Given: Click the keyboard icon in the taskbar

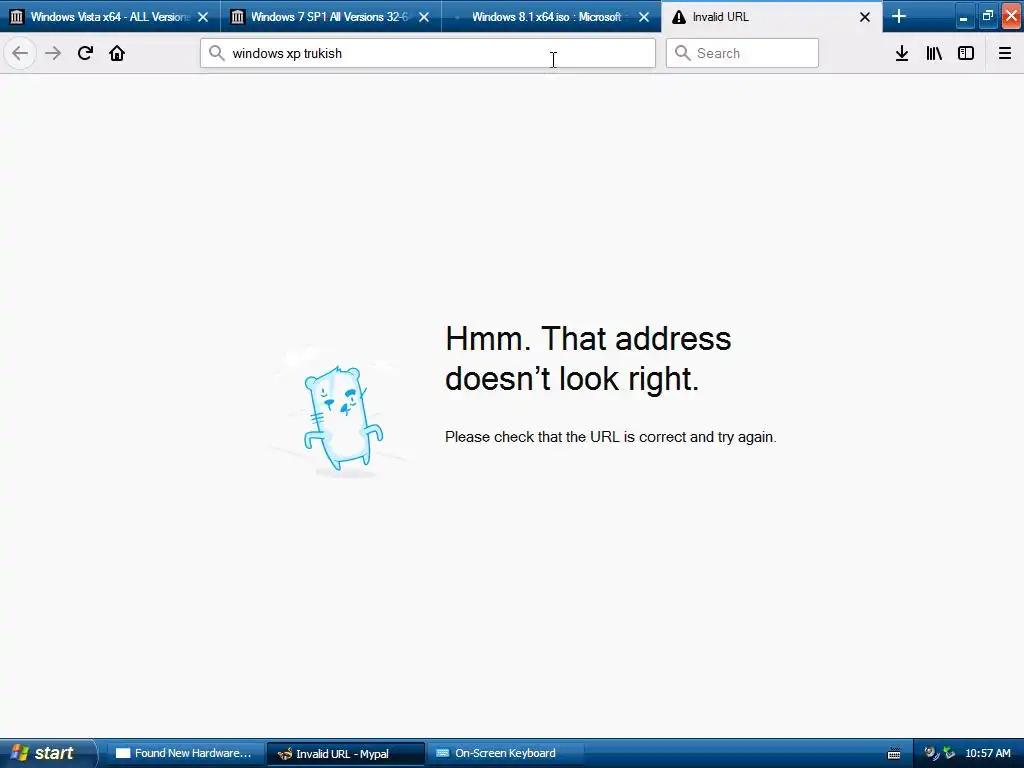Looking at the screenshot, I should tap(894, 754).
